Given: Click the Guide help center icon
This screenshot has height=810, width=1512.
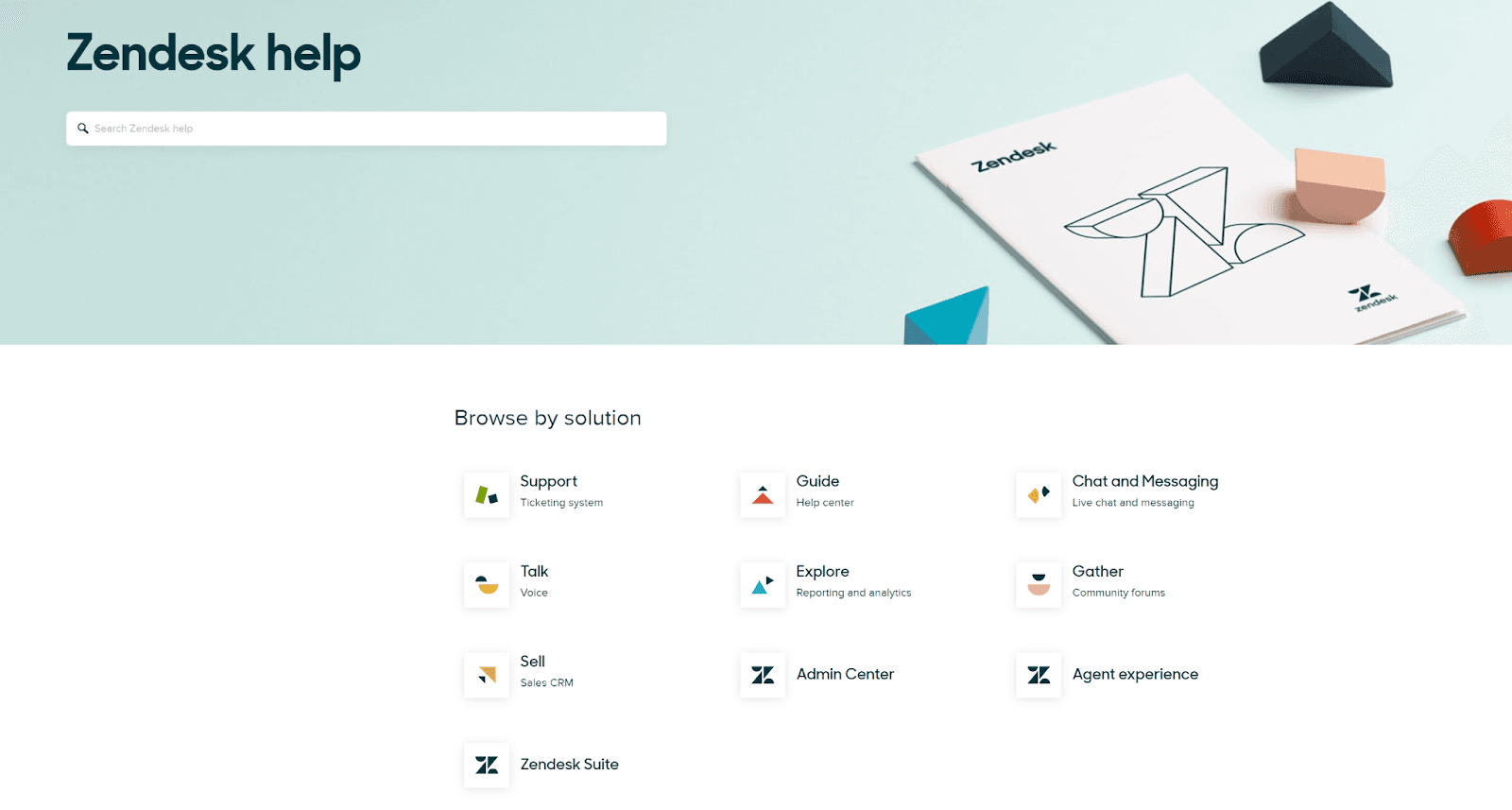Looking at the screenshot, I should point(763,495).
